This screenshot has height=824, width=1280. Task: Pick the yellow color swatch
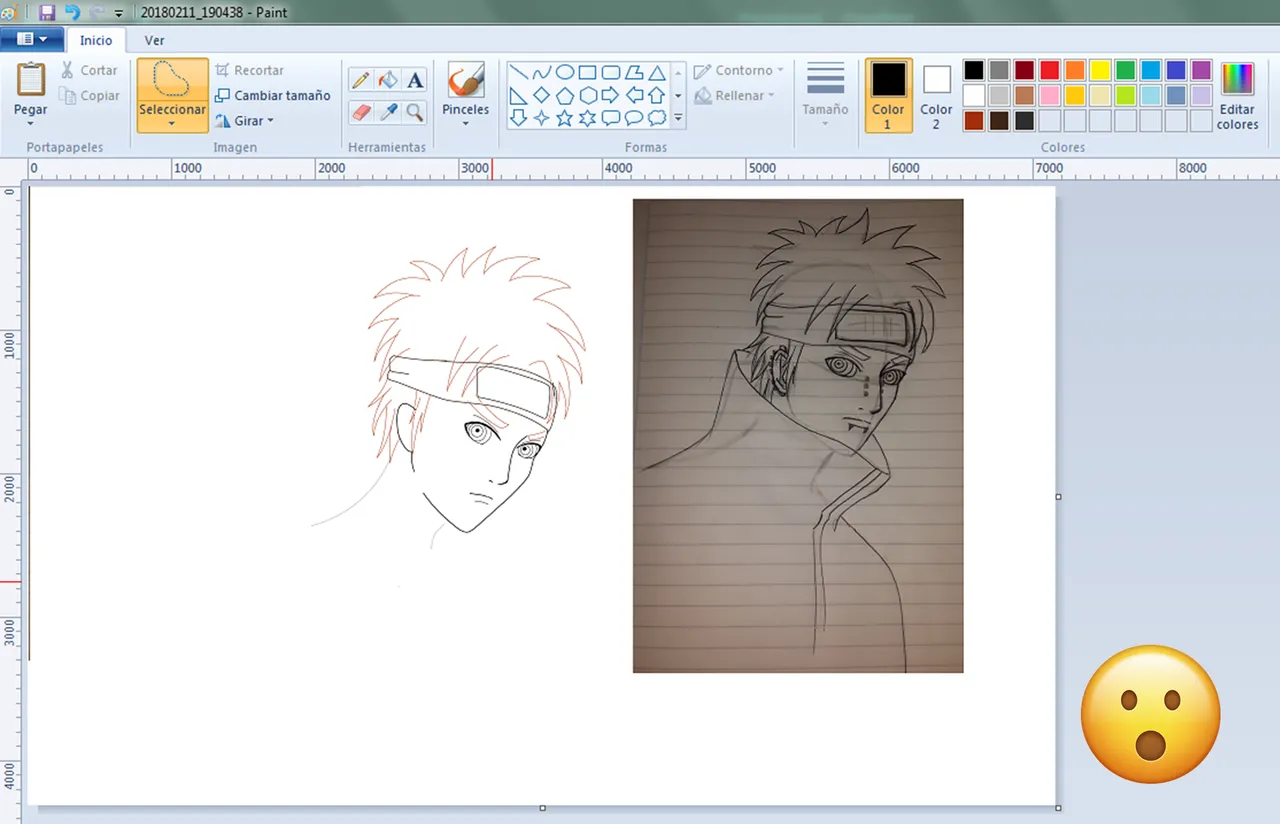tap(1100, 70)
